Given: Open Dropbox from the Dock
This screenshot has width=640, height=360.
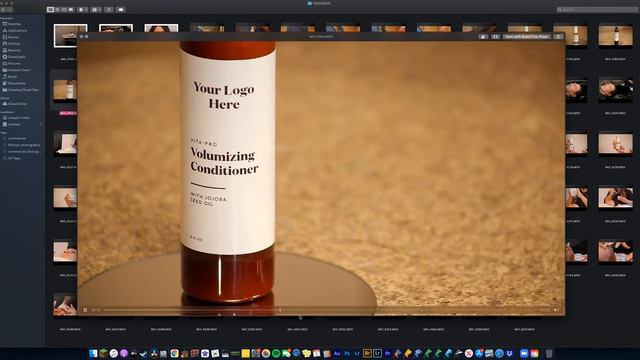Looking at the screenshot, I should click(509, 353).
